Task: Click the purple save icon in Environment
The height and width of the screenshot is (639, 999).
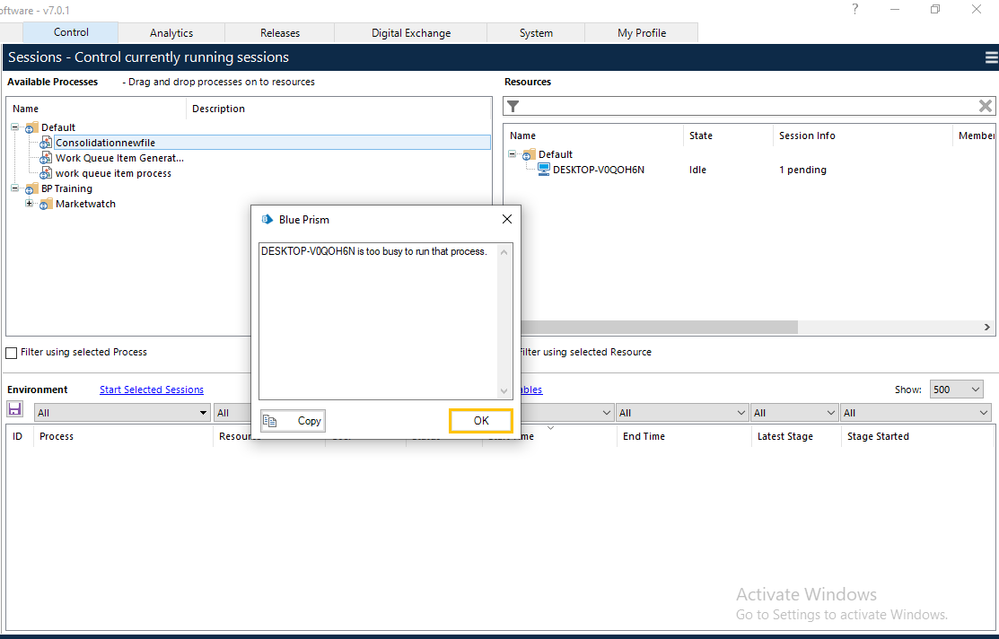Action: point(15,409)
